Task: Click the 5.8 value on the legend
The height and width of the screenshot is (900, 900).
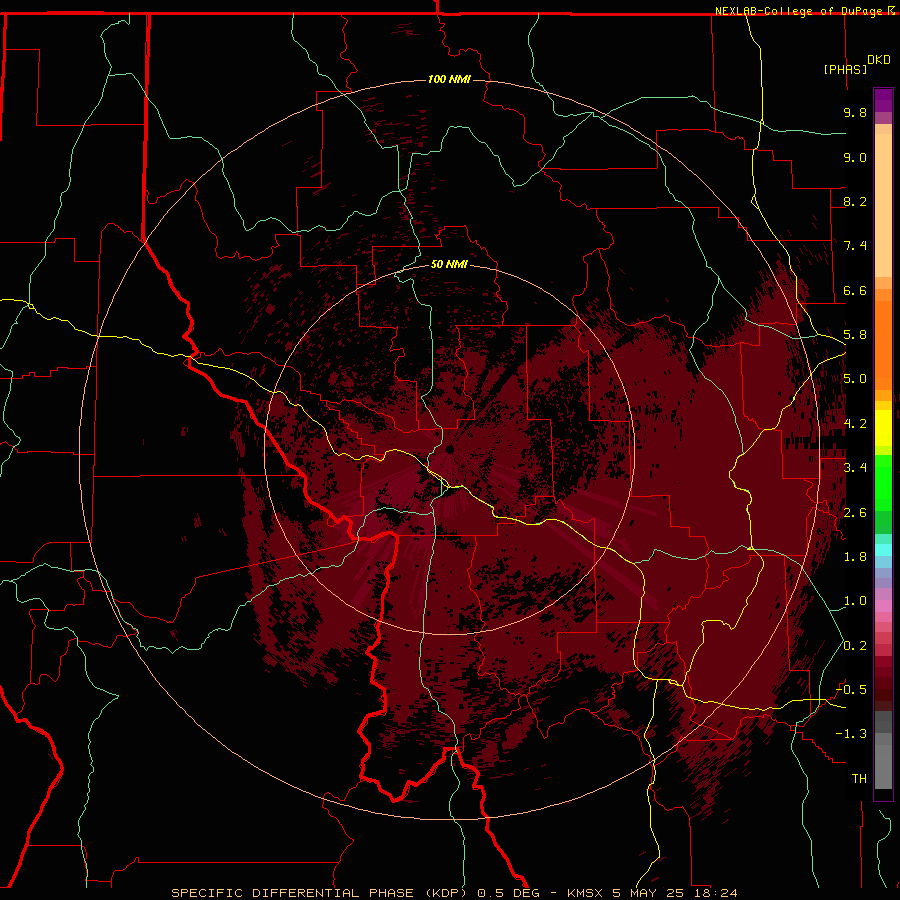Action: (855, 335)
